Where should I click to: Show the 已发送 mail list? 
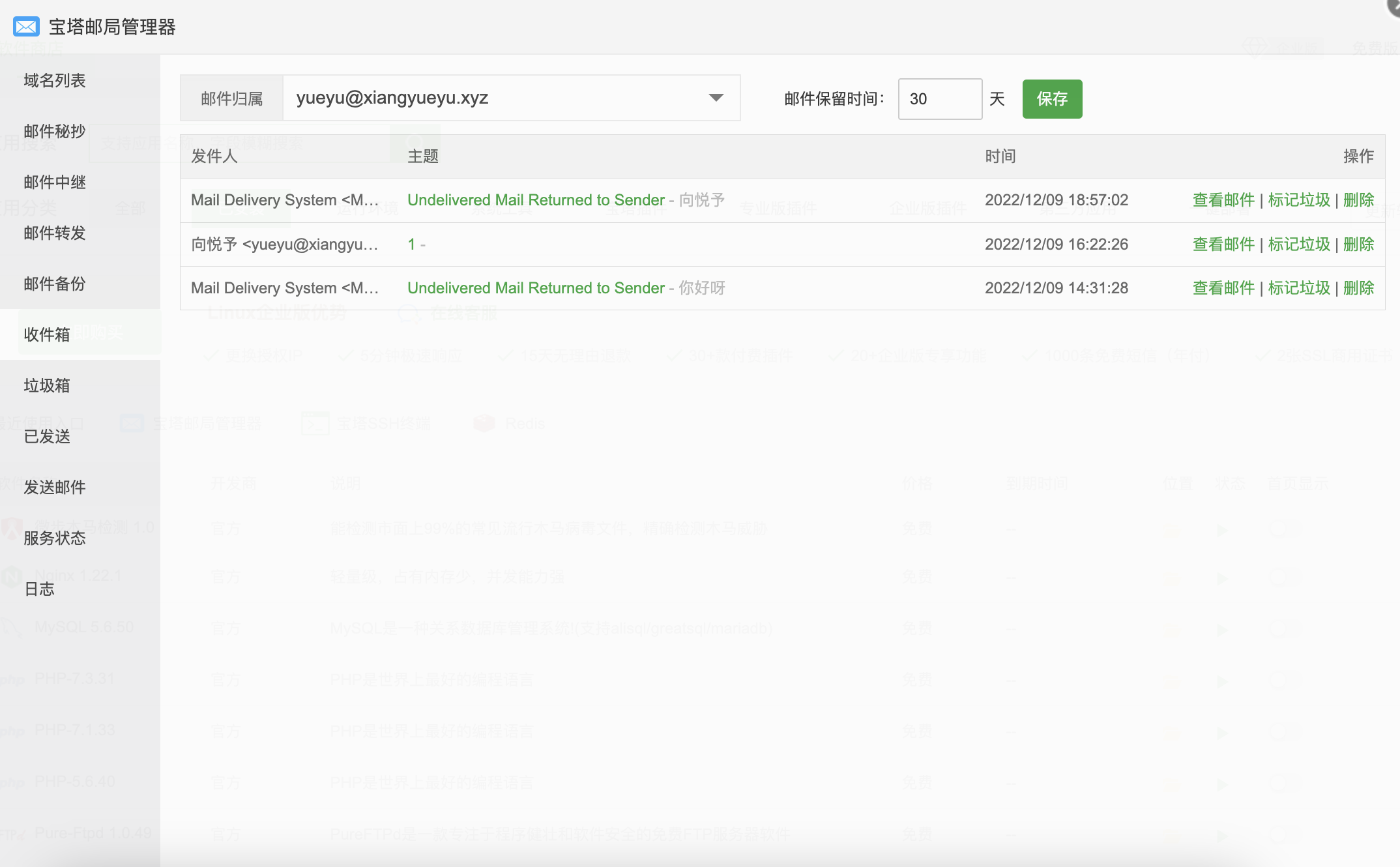(x=47, y=436)
